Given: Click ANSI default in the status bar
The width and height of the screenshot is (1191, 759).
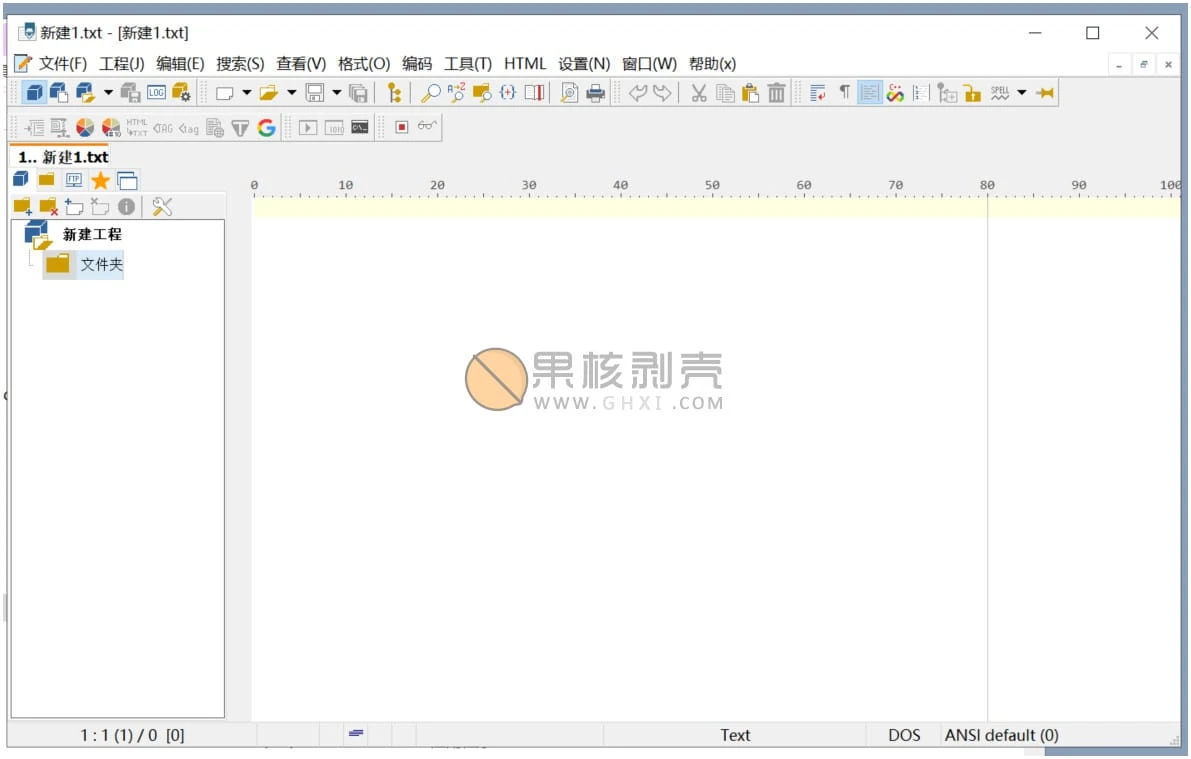Looking at the screenshot, I should [x=1001, y=735].
